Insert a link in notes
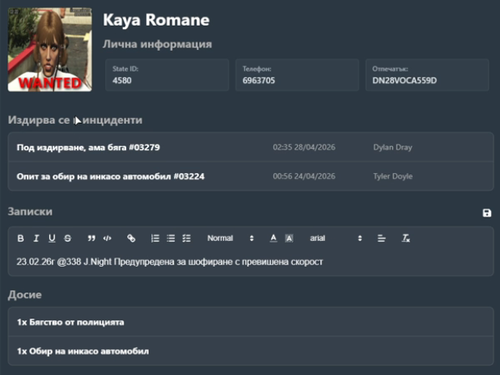 click(x=131, y=238)
